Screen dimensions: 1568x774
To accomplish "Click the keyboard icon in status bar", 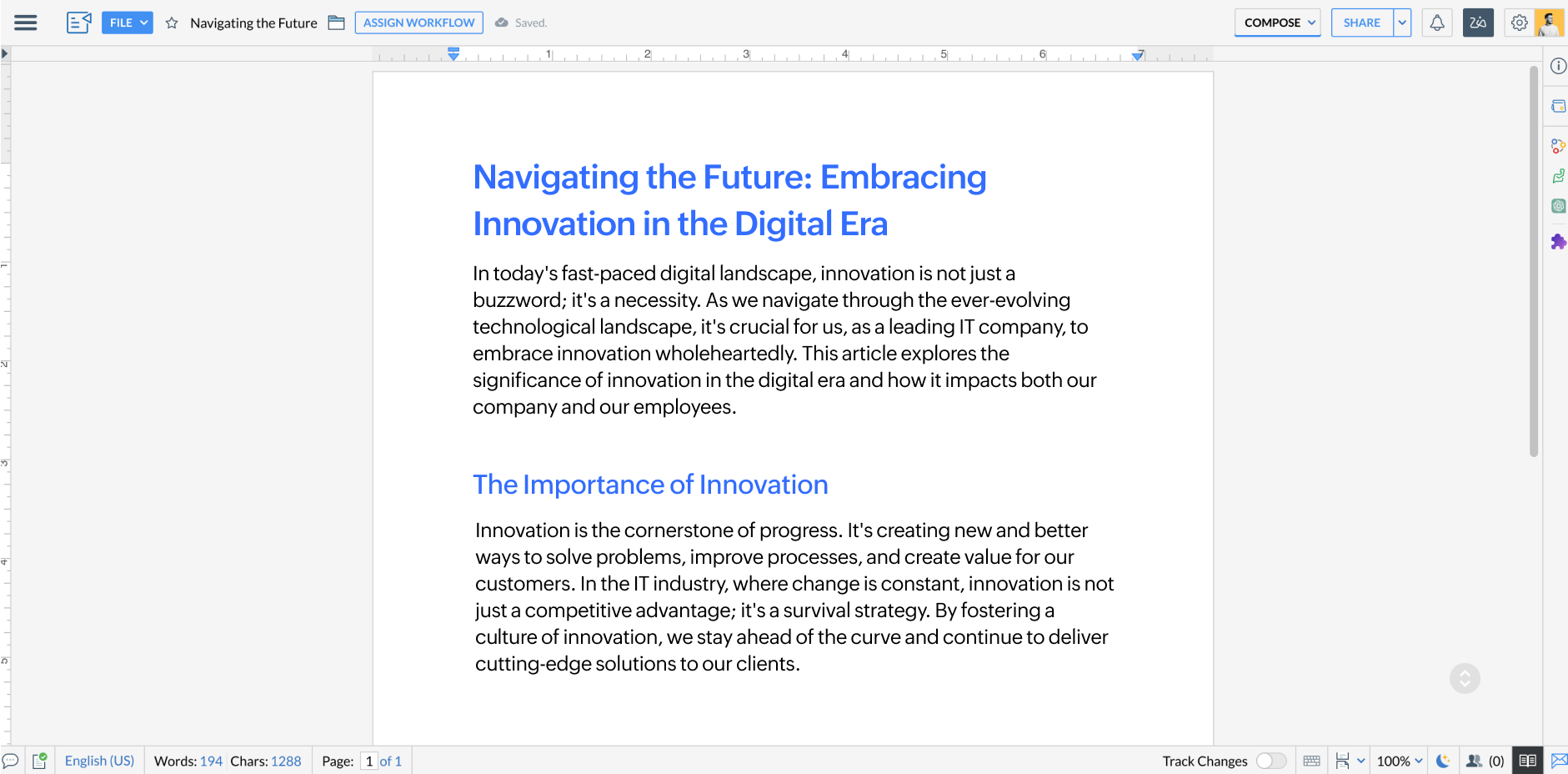I will coord(1311,761).
